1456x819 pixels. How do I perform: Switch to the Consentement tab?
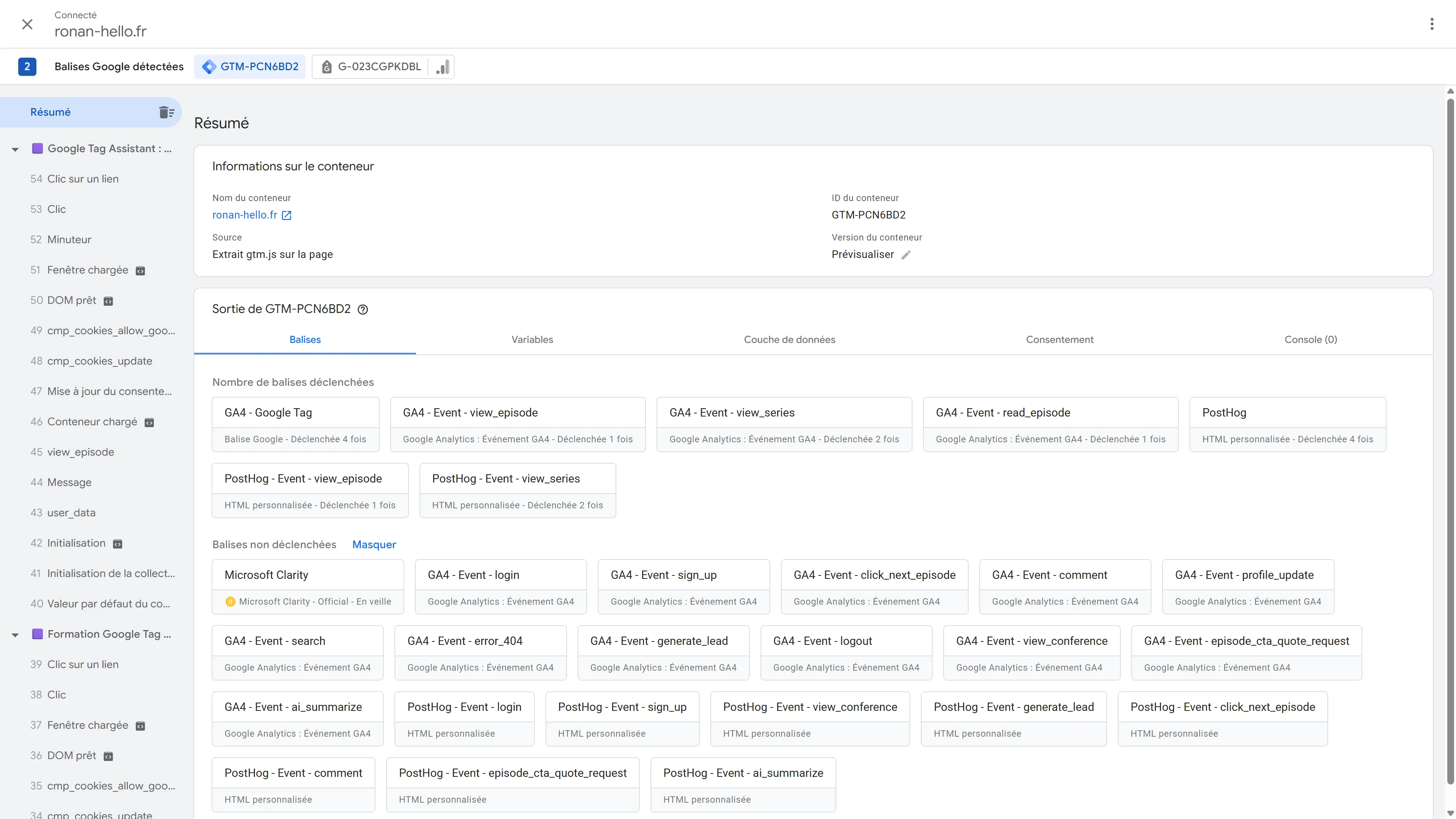click(x=1060, y=340)
